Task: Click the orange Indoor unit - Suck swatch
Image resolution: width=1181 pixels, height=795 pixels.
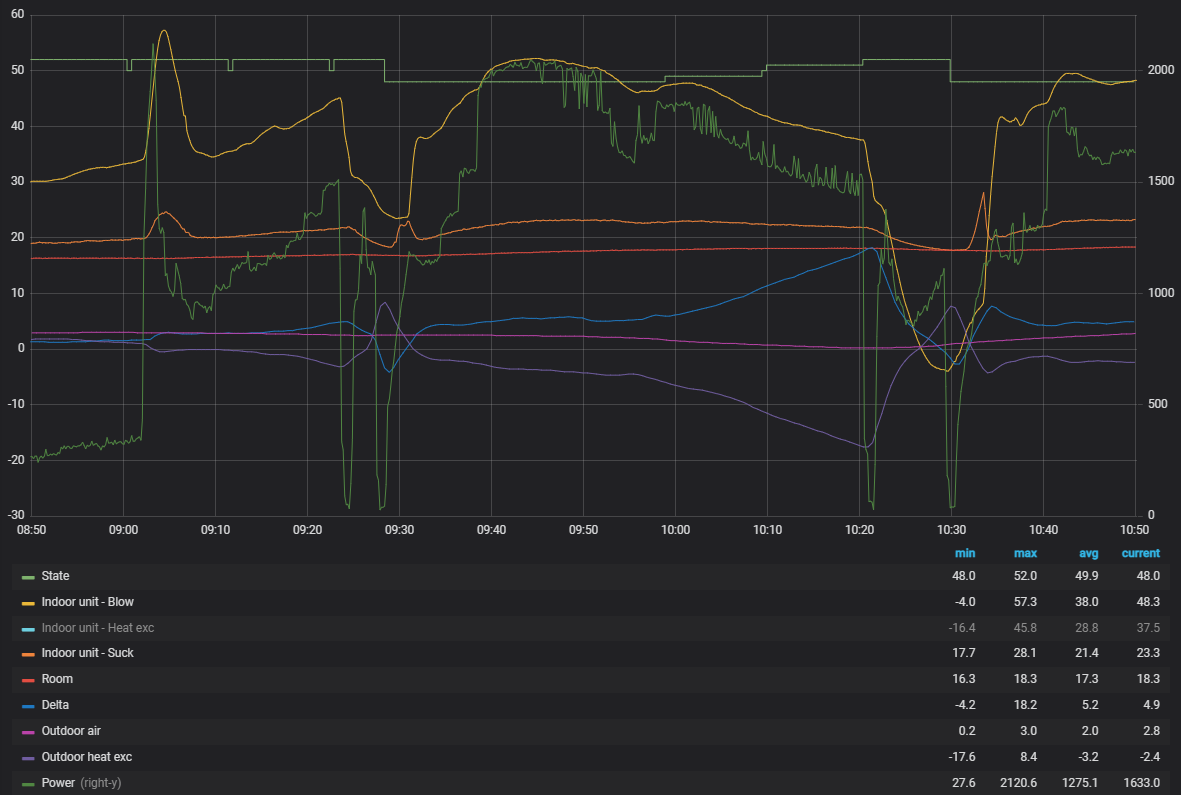Action: point(28,654)
